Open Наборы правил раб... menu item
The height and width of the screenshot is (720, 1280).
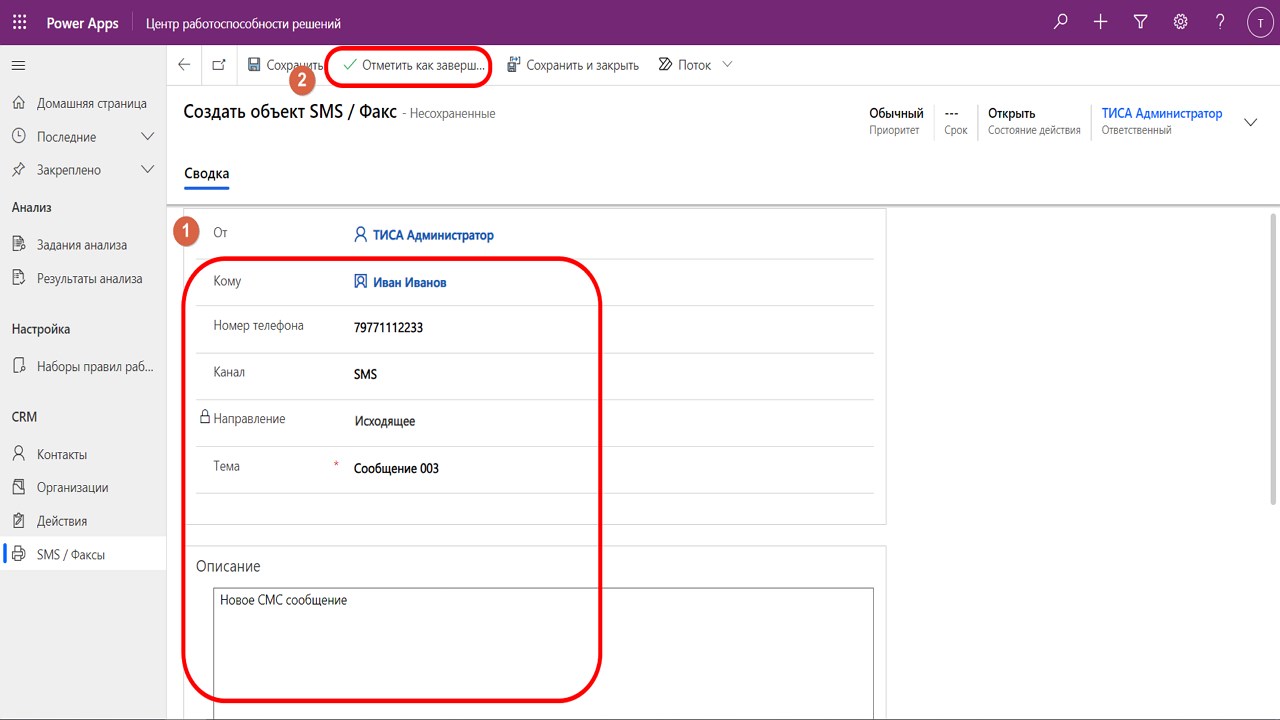click(96, 366)
